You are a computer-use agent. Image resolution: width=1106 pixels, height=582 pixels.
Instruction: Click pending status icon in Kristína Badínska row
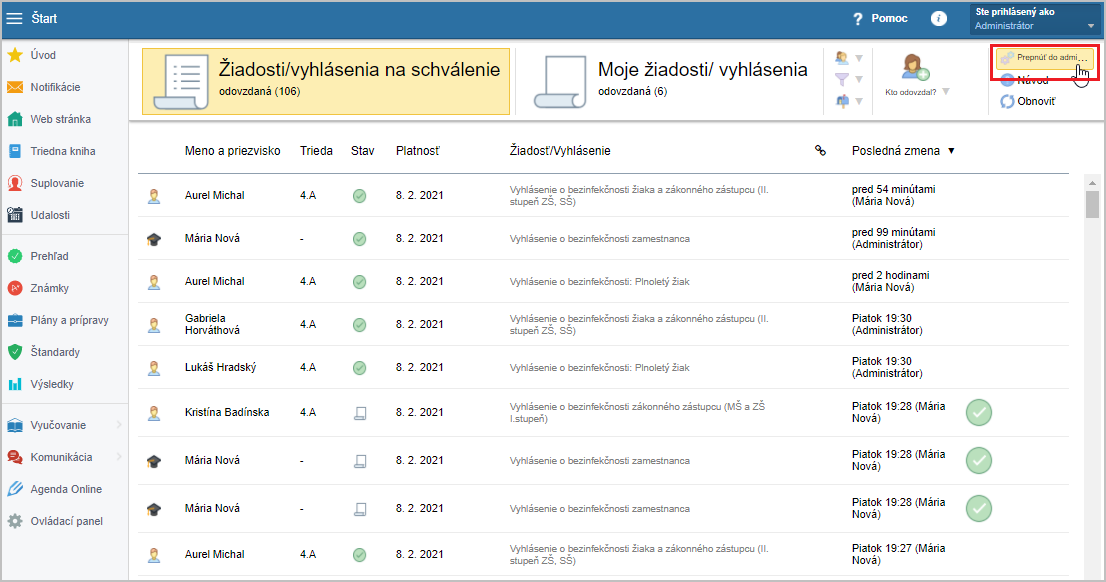pos(359,412)
